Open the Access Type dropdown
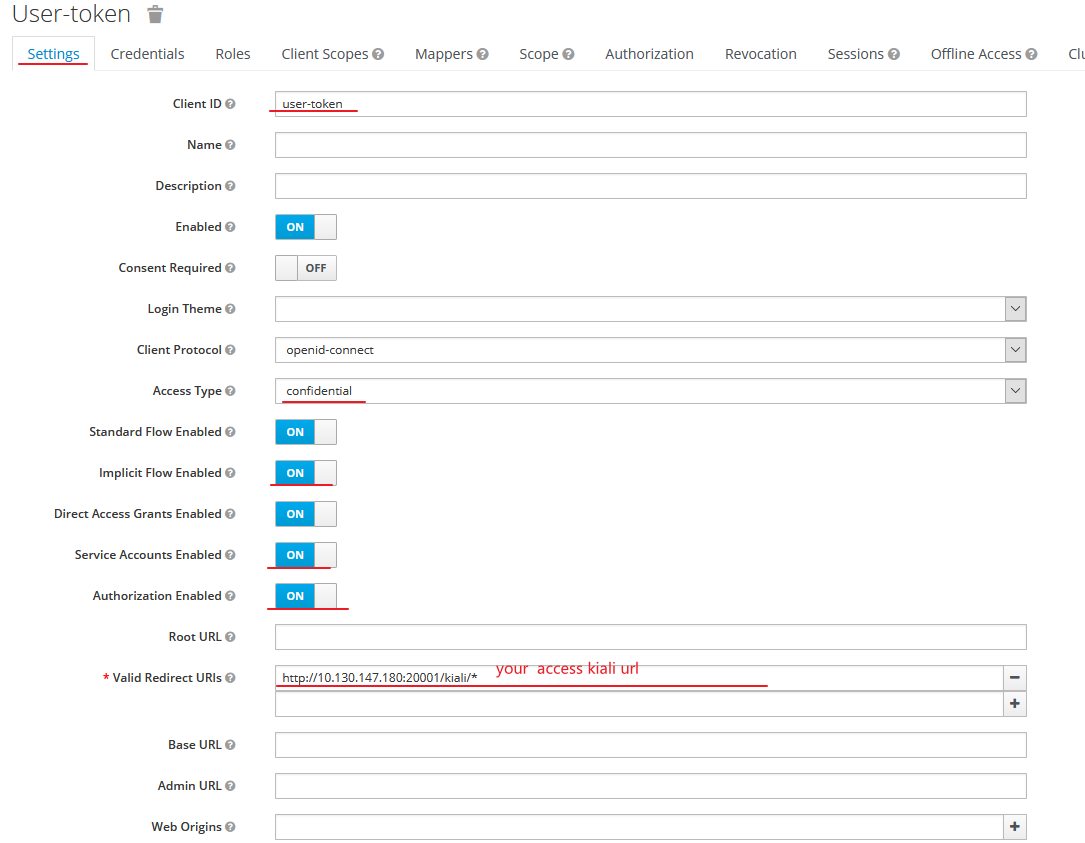The height and width of the screenshot is (843, 1085). coord(650,391)
